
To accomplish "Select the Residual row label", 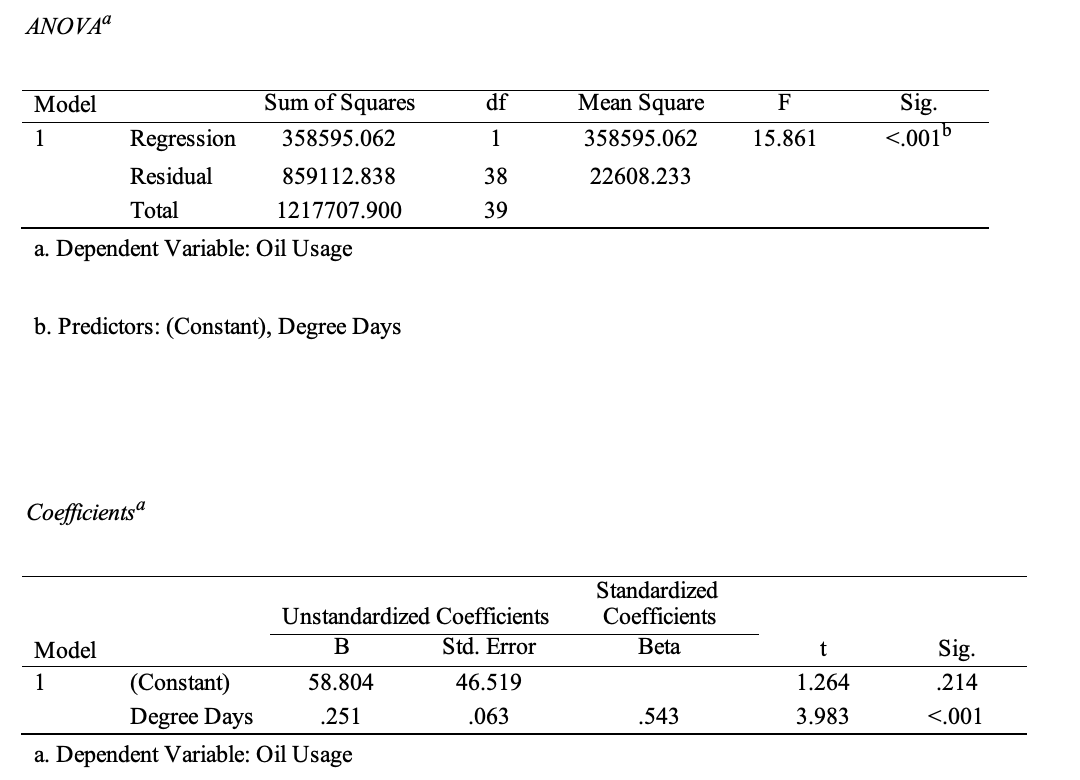I will (x=171, y=176).
